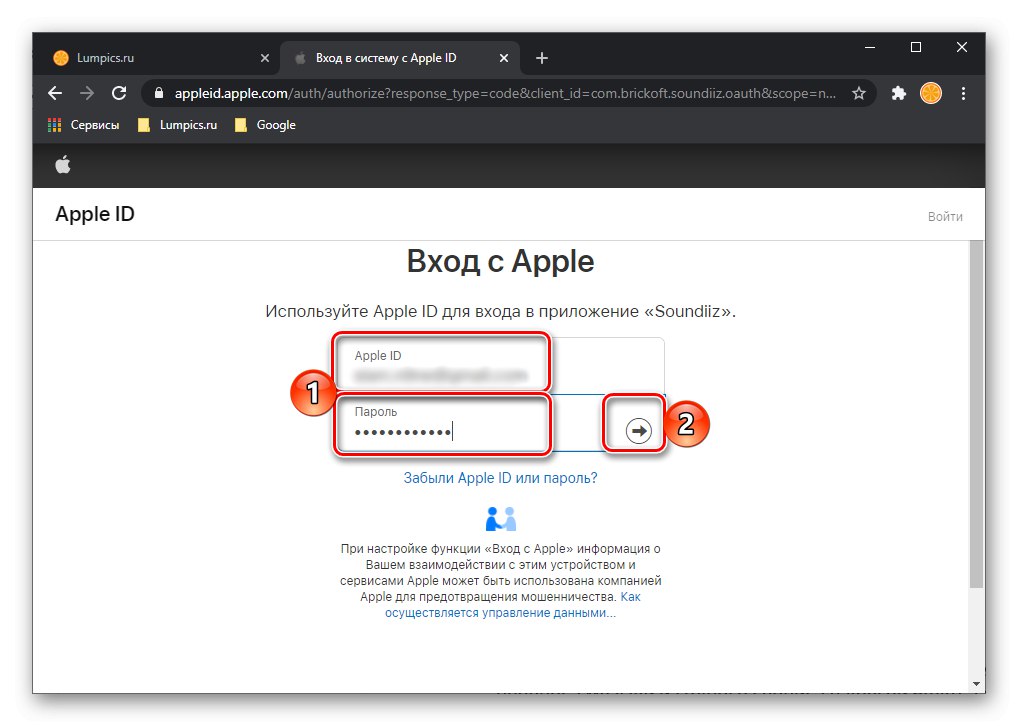Open the Как осуществляется управление данными link
The height and width of the screenshot is (726, 1018).
[x=512, y=605]
